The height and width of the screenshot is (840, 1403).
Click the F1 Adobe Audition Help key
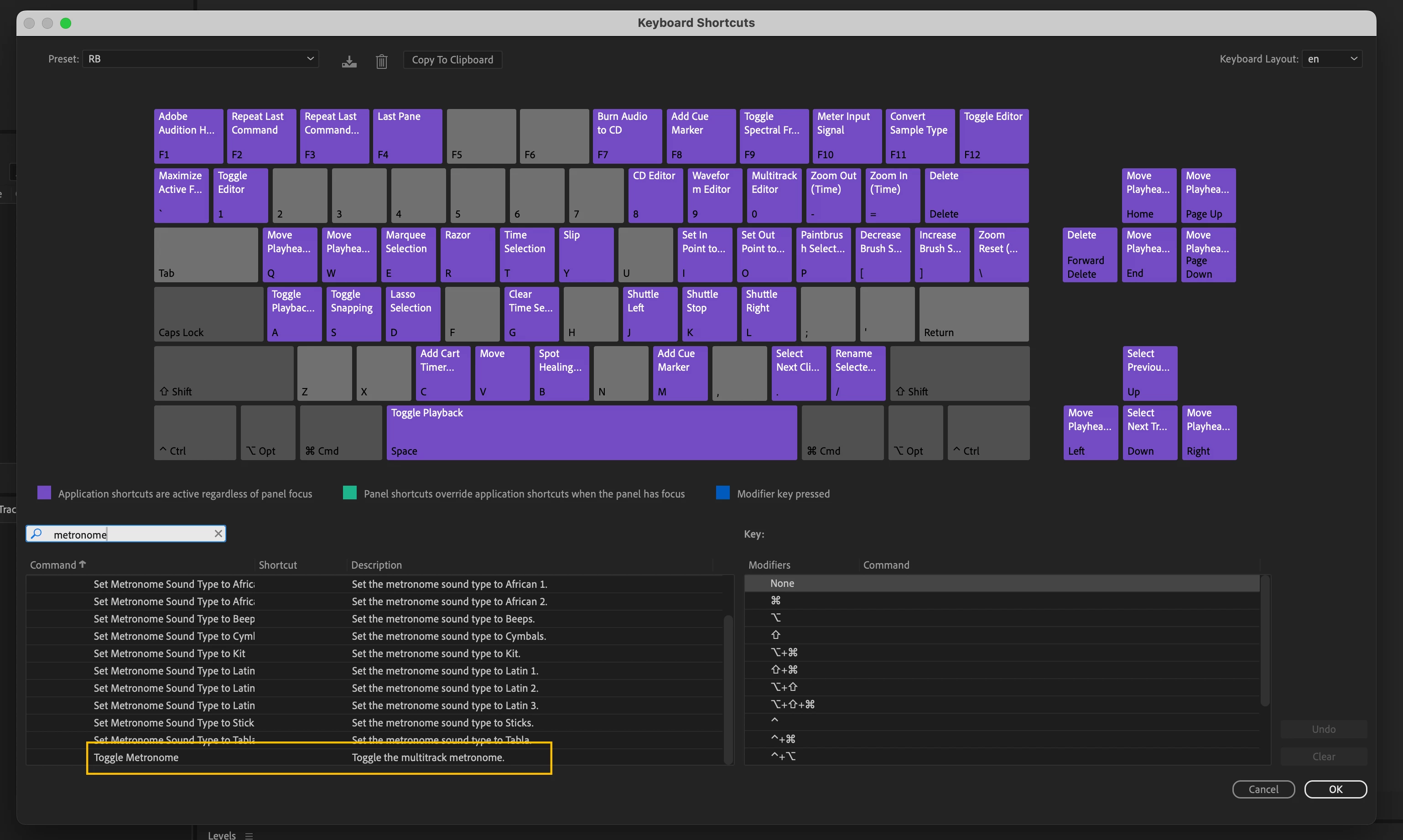click(188, 136)
